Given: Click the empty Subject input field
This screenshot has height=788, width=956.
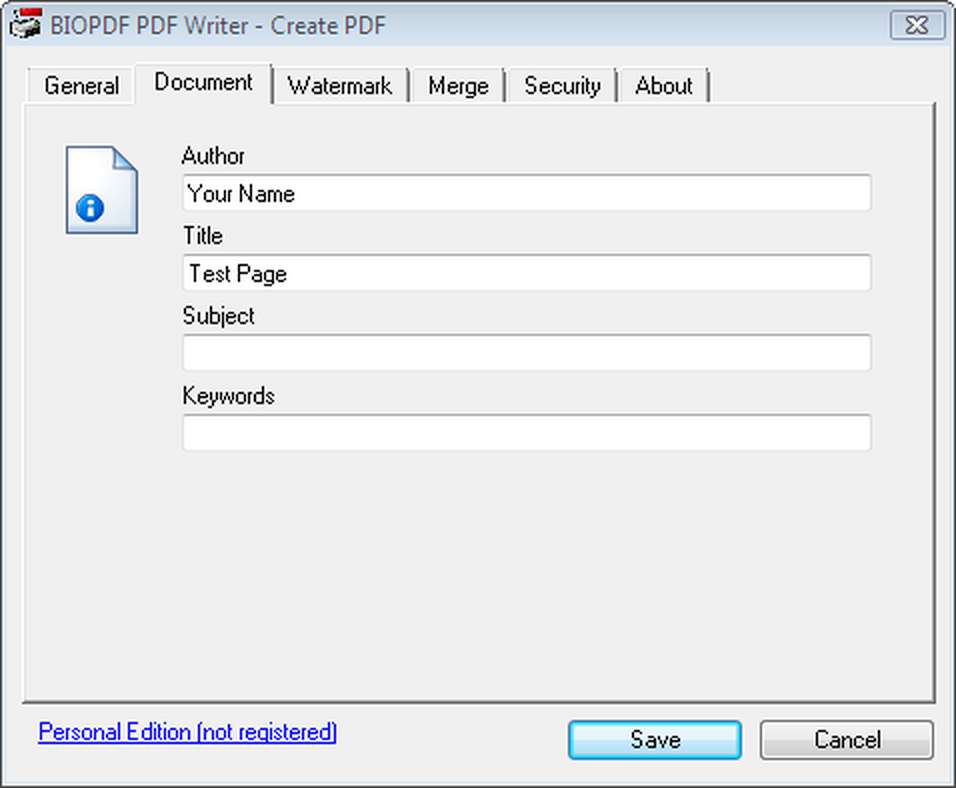Looking at the screenshot, I should click(x=527, y=353).
